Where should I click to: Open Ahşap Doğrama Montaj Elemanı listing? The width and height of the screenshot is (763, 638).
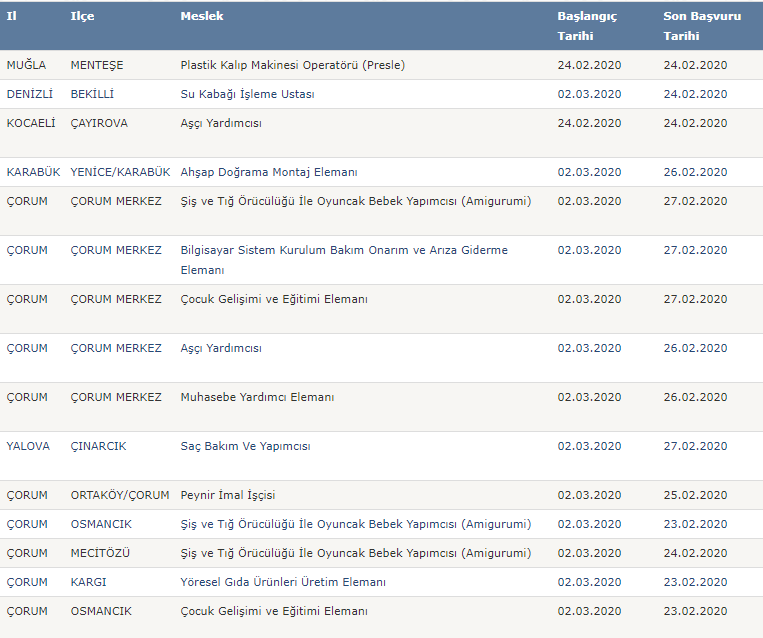pyautogui.click(x=269, y=172)
